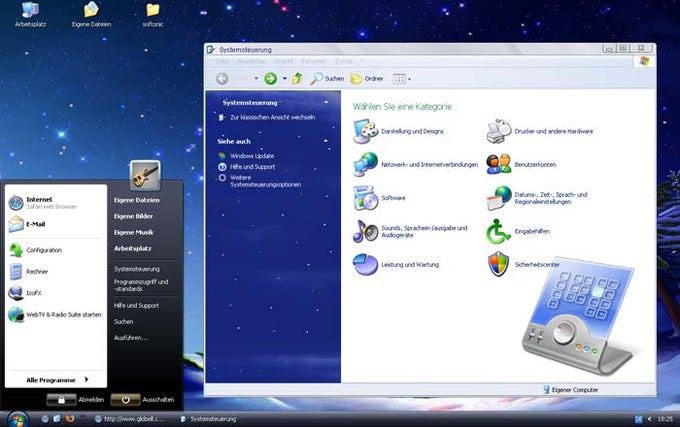
Task: Open Hilfe und Support in start menu
Action: tap(136, 306)
